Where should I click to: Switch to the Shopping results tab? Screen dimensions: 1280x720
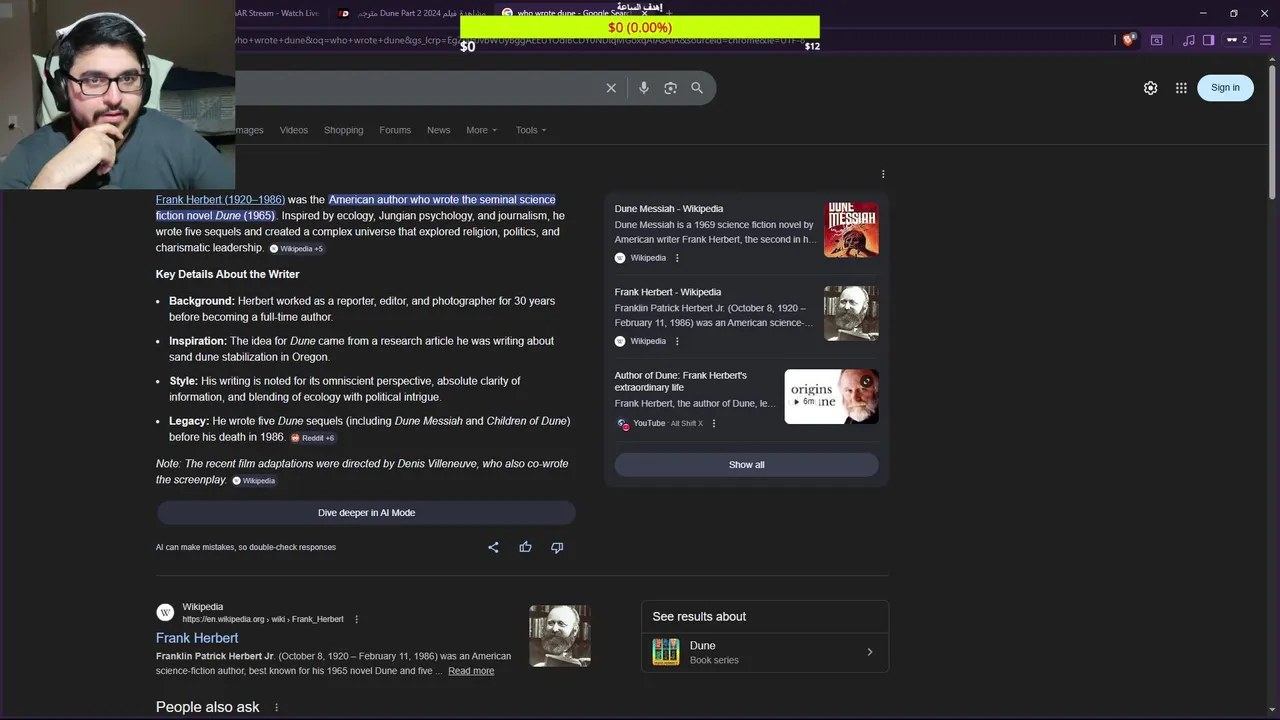pyautogui.click(x=343, y=130)
